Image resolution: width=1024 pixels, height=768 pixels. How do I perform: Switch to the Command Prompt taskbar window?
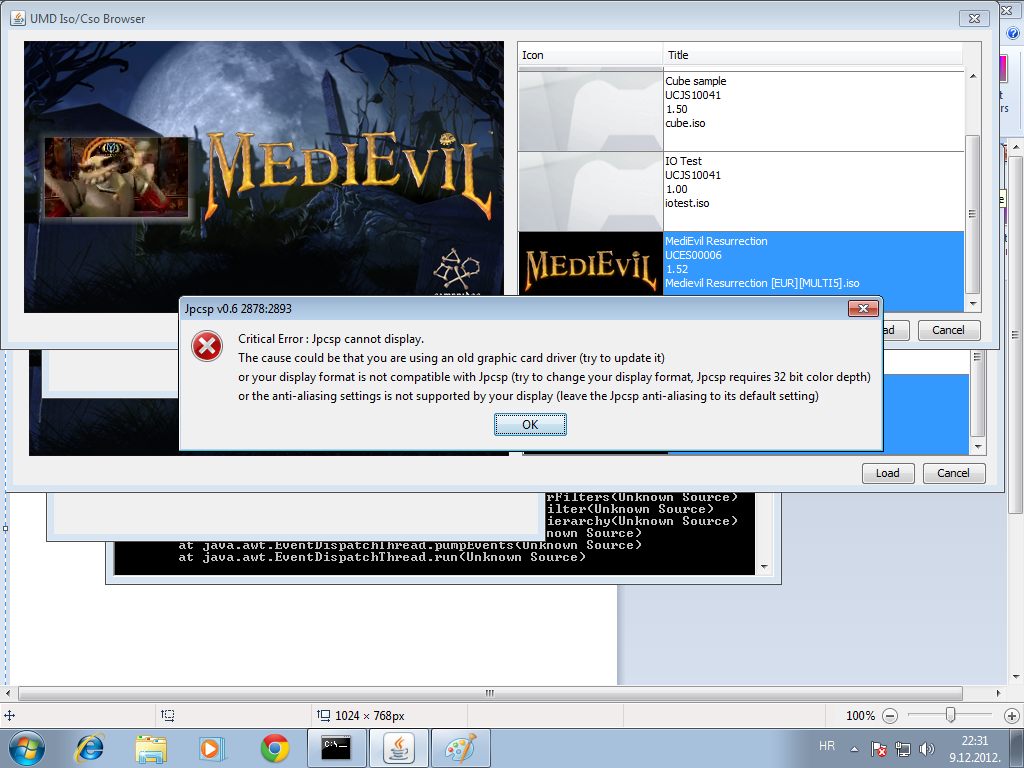pyautogui.click(x=336, y=747)
